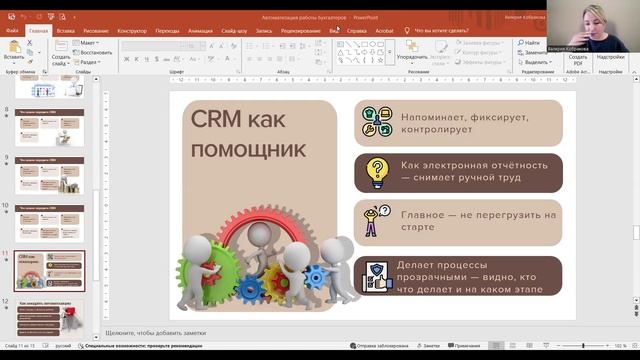Screen dimensions: 640x360
Task: Toggle text shadow (S) formatting
Action: (156, 60)
